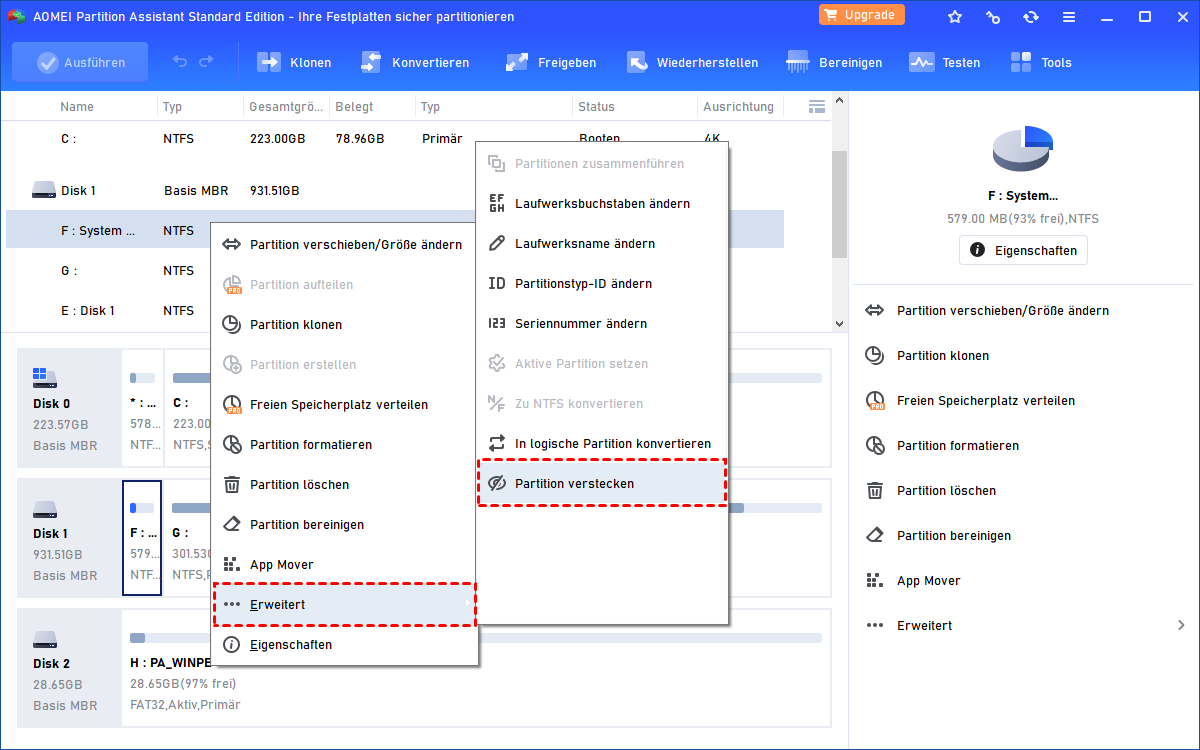The width and height of the screenshot is (1200, 750).
Task: Sort by the Status column header
Action: coord(596,106)
